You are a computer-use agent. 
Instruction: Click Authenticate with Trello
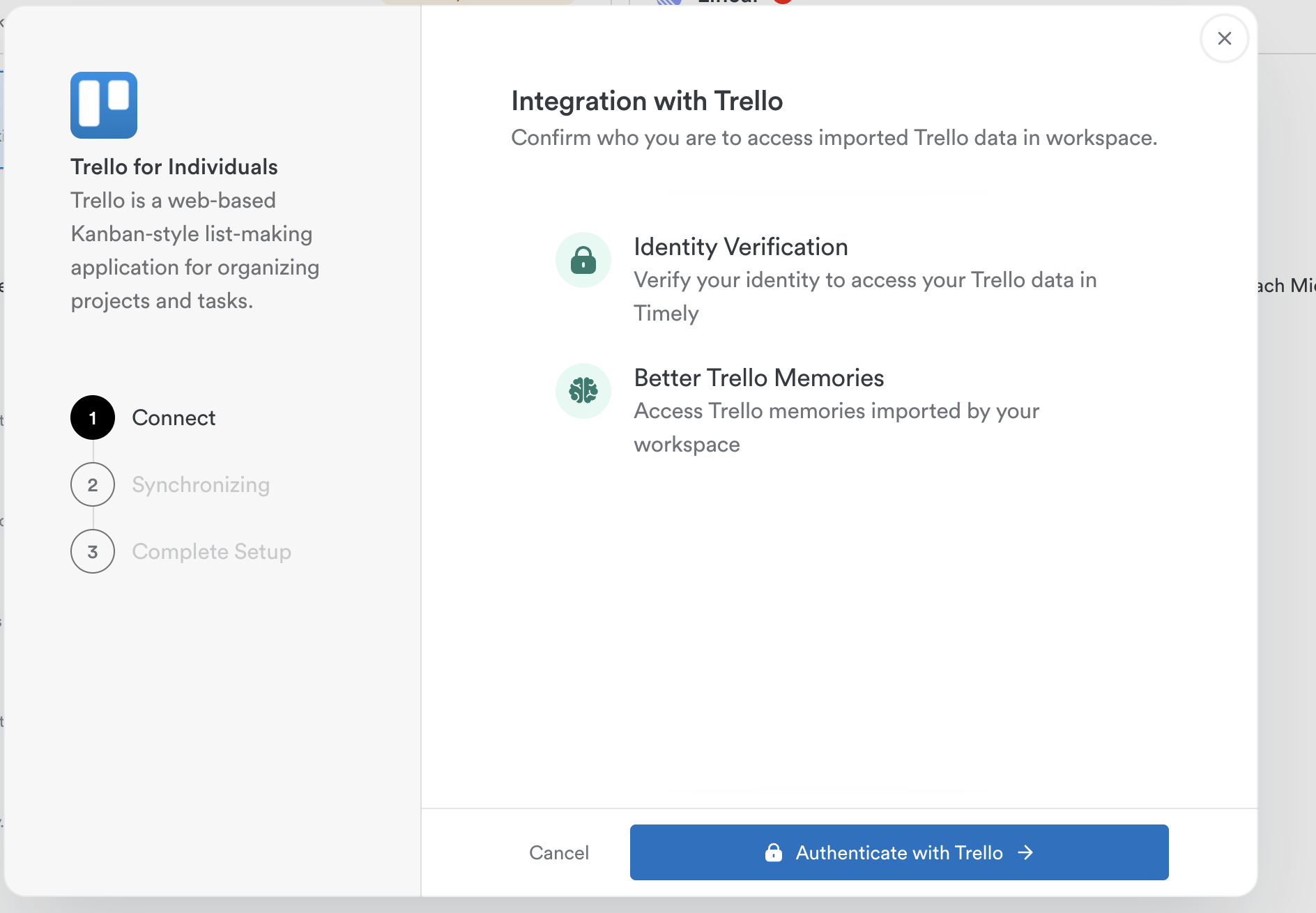pyautogui.click(x=899, y=852)
